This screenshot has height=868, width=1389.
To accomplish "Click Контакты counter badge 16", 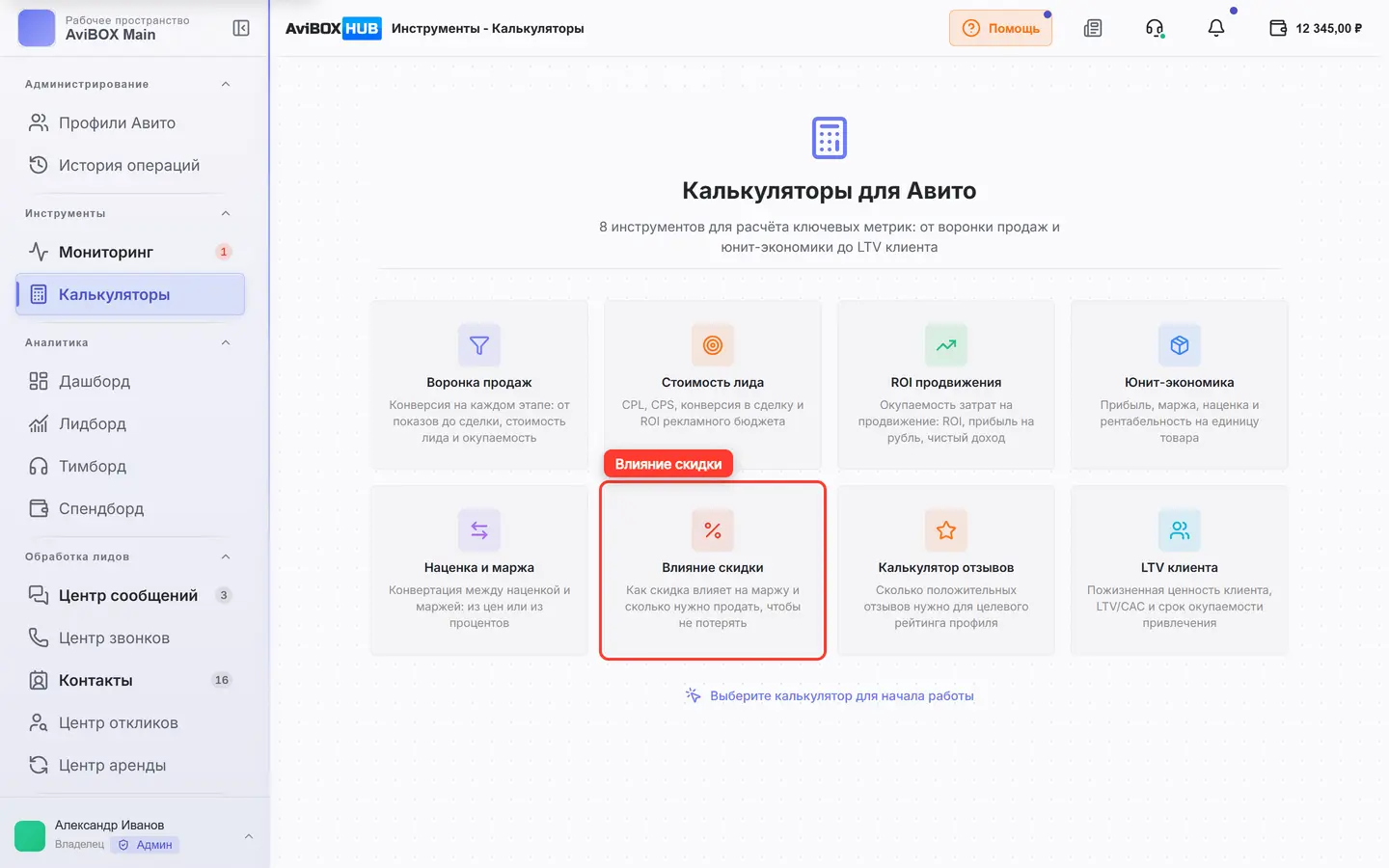I will [x=222, y=680].
